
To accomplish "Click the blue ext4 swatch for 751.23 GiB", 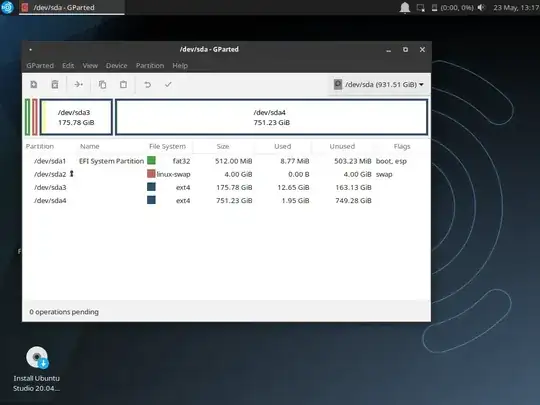I will [151, 200].
